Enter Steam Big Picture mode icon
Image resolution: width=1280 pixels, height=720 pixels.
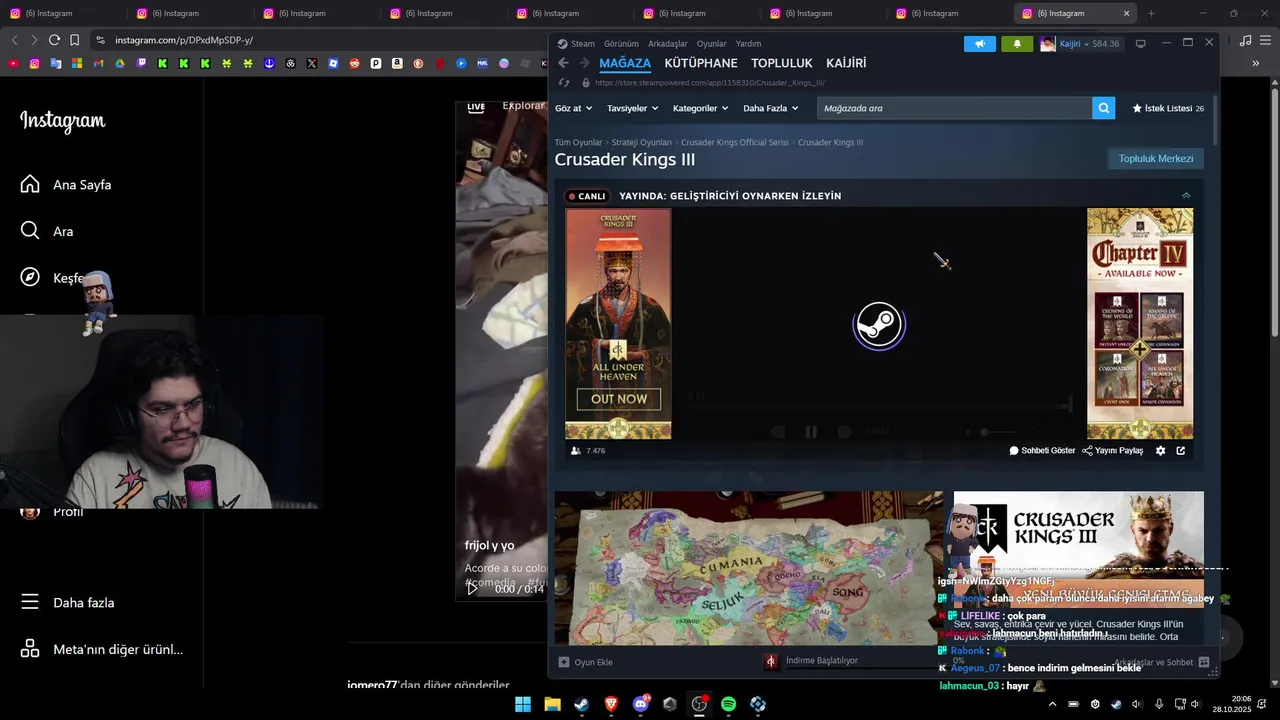pos(1140,44)
